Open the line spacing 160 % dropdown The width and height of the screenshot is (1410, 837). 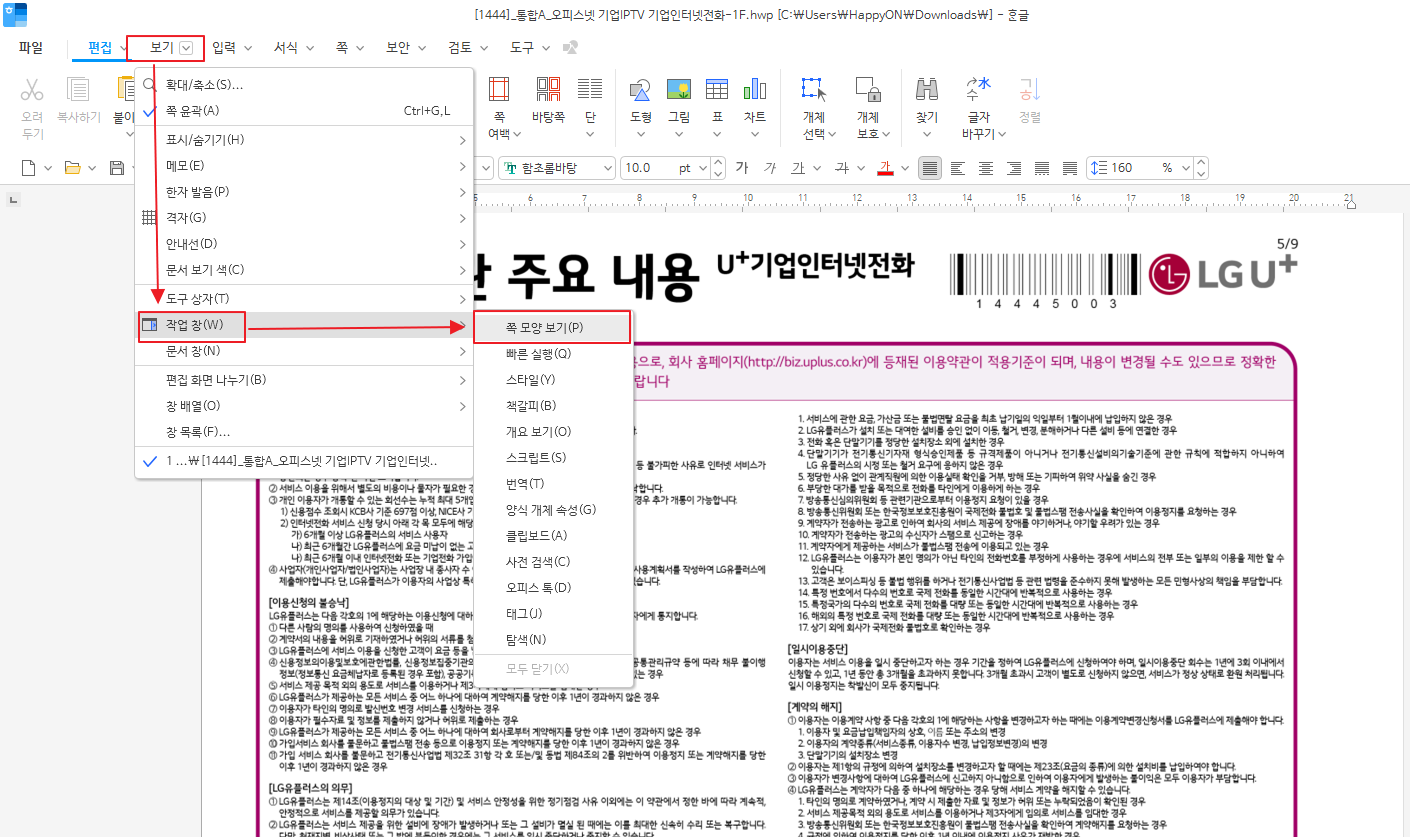1186,168
